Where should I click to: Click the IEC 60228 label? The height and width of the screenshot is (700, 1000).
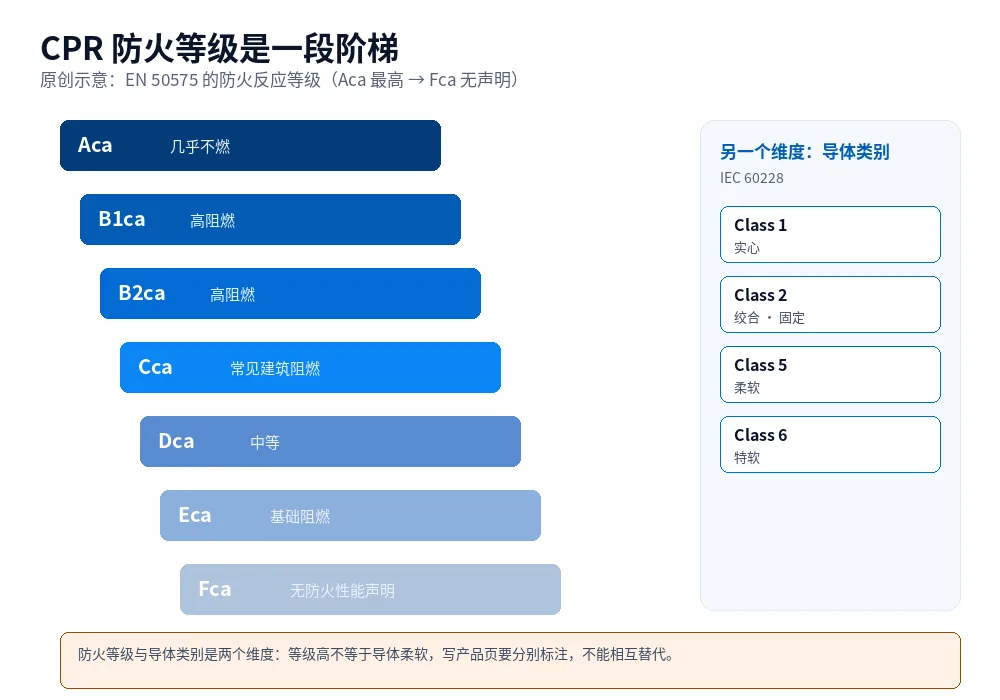pyautogui.click(x=752, y=178)
